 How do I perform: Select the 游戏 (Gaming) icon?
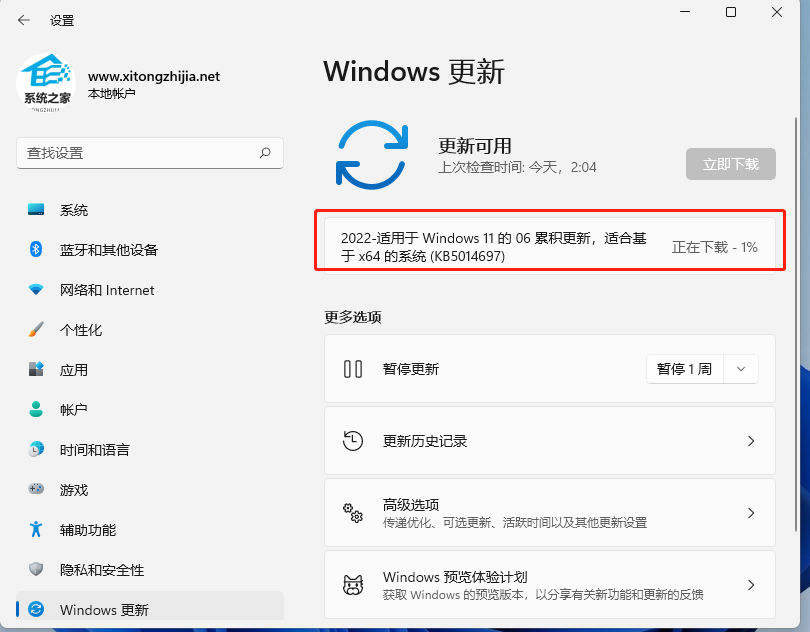[x=34, y=489]
